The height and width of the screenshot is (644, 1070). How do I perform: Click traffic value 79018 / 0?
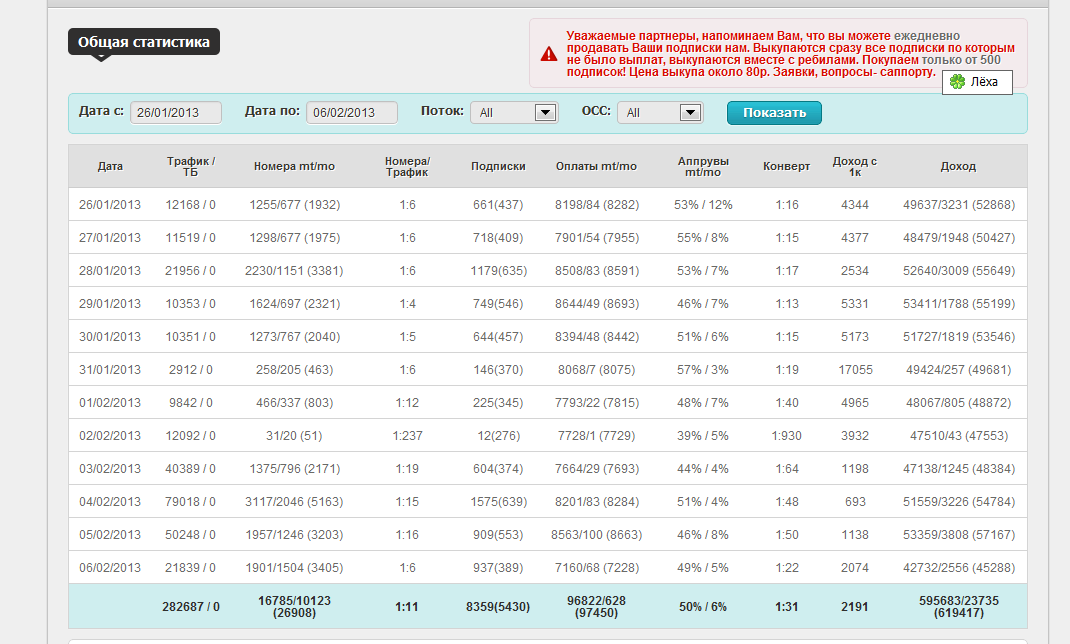click(190, 501)
